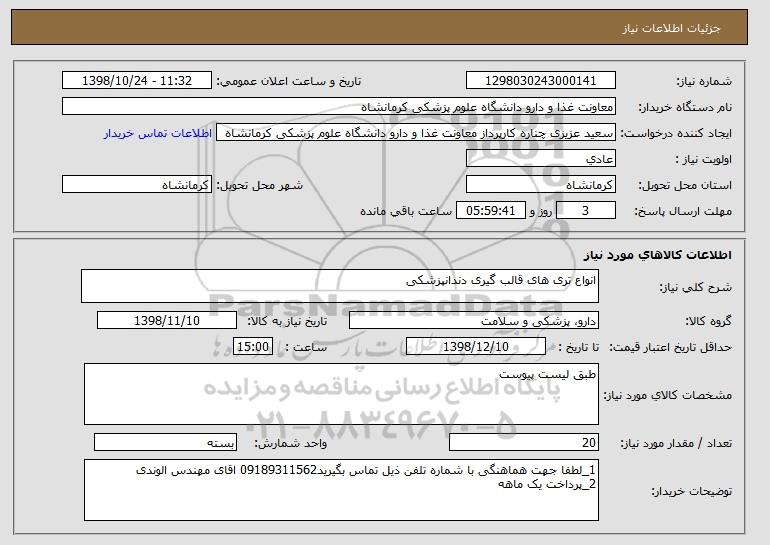The height and width of the screenshot is (545, 770).
Task: Select the remaining time field 05:59:41
Action: [x=491, y=211]
